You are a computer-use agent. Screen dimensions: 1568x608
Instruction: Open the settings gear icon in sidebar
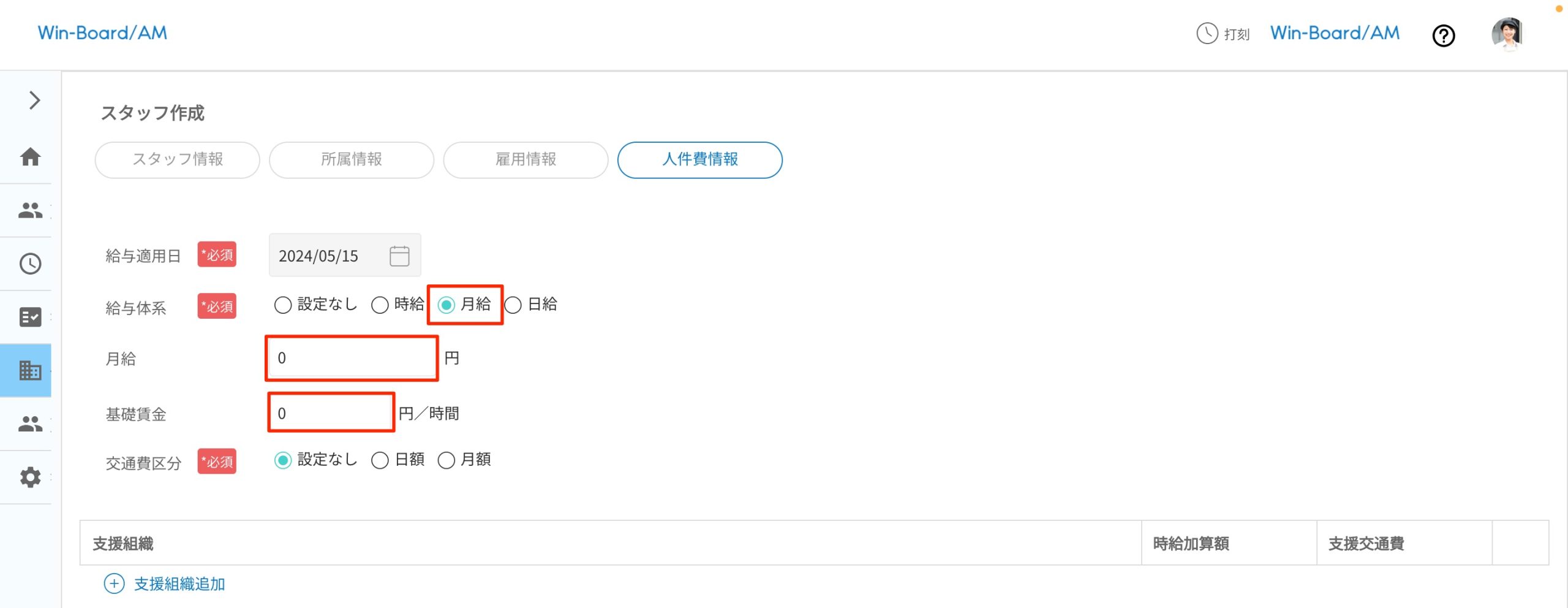tap(30, 477)
